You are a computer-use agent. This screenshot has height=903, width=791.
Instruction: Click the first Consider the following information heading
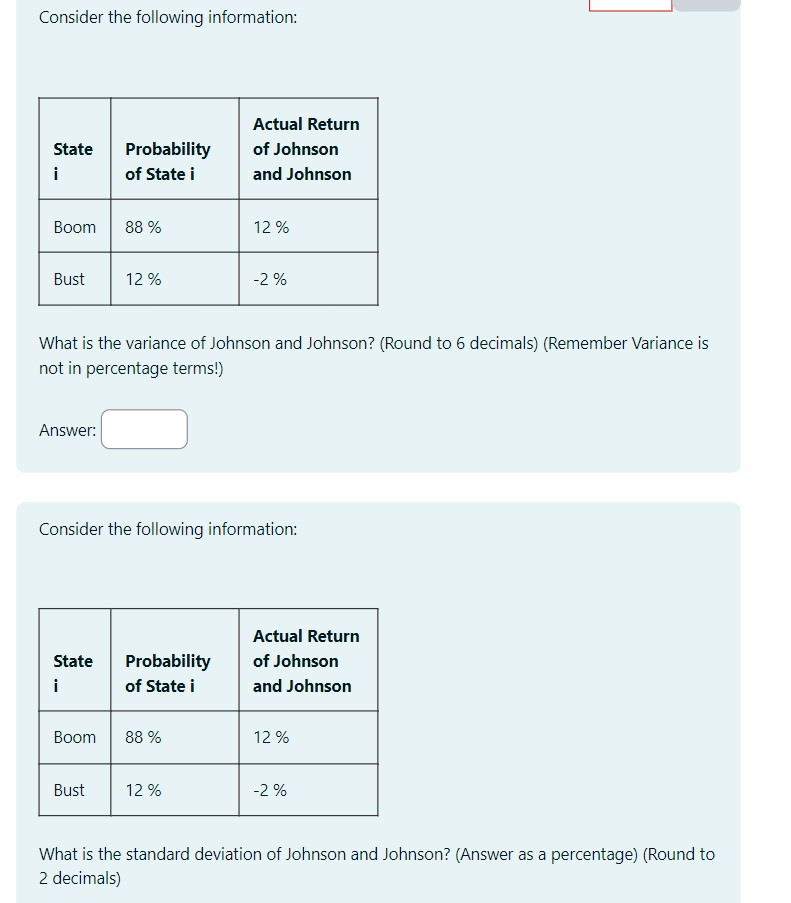pos(167,17)
